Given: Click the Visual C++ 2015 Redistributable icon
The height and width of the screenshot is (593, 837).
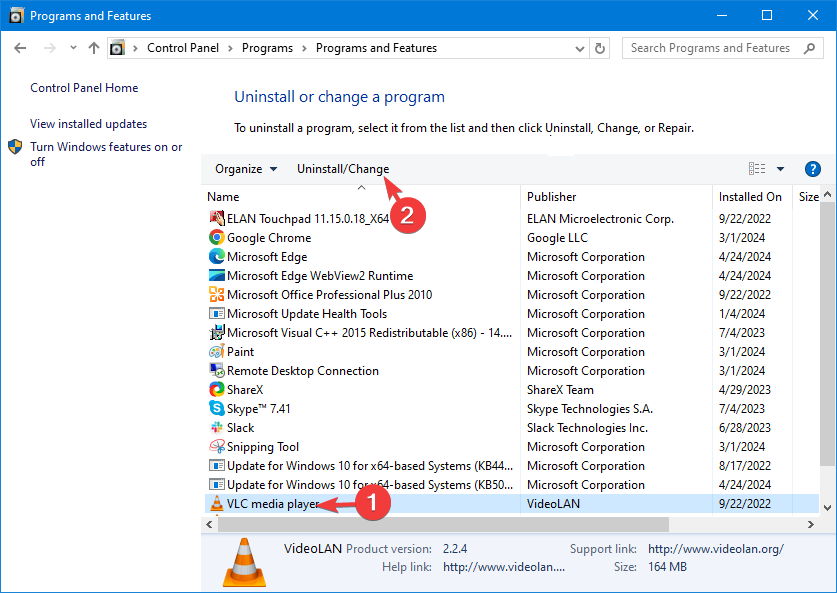Looking at the screenshot, I should pos(216,333).
